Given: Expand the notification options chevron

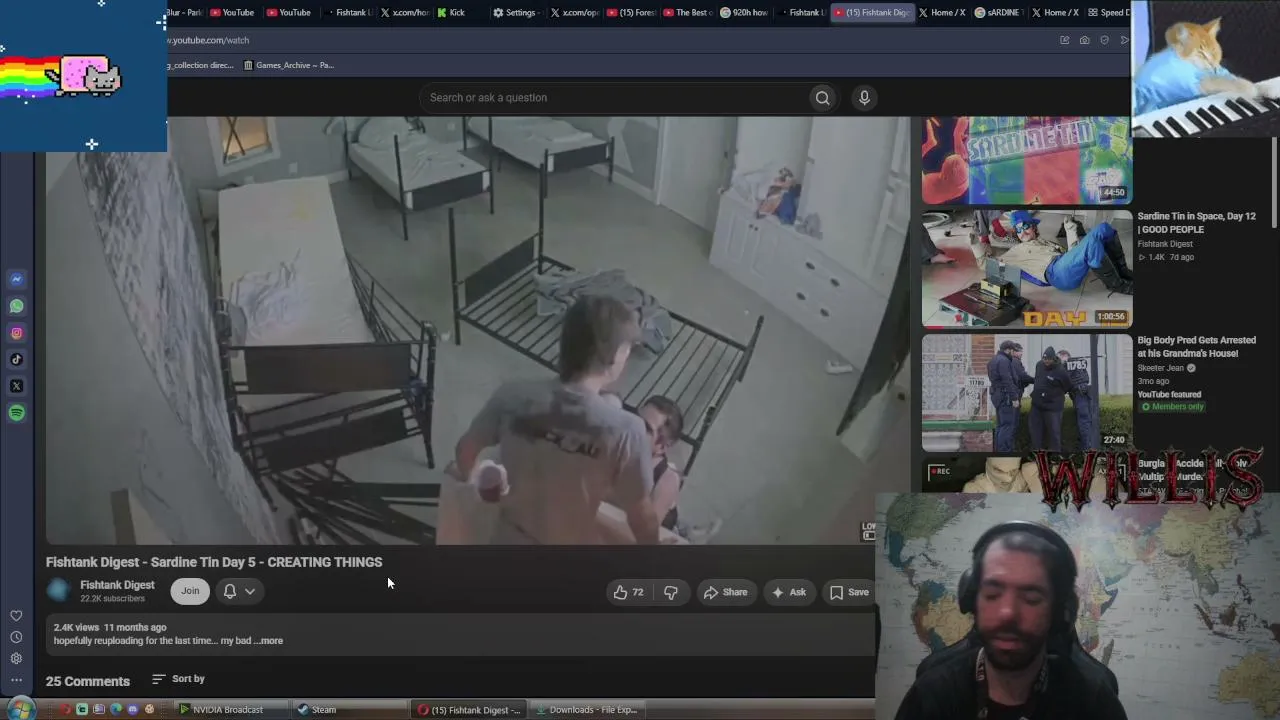Looking at the screenshot, I should coord(250,591).
